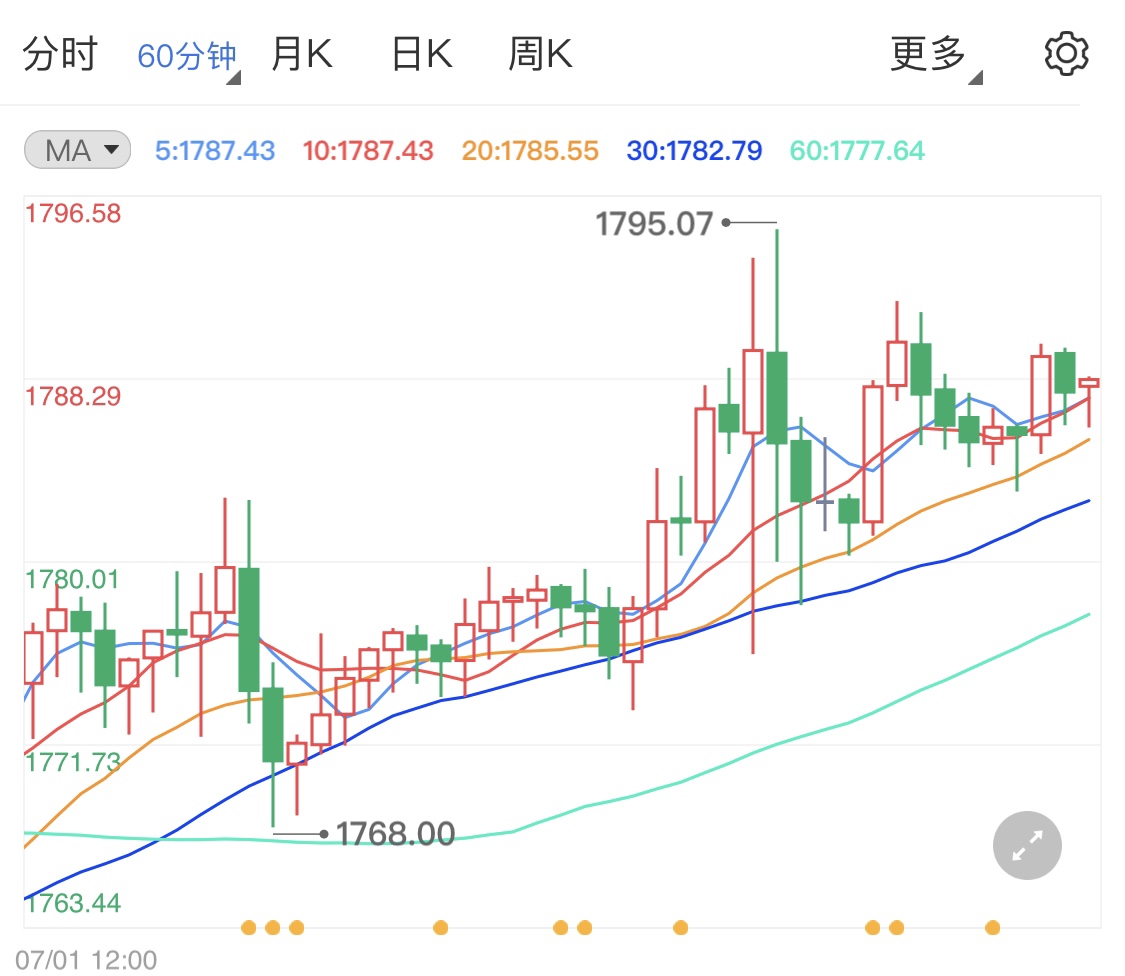Screen dimensions: 1125x976
Task: Open the 60分钟 interval dropdown
Action: tap(189, 56)
